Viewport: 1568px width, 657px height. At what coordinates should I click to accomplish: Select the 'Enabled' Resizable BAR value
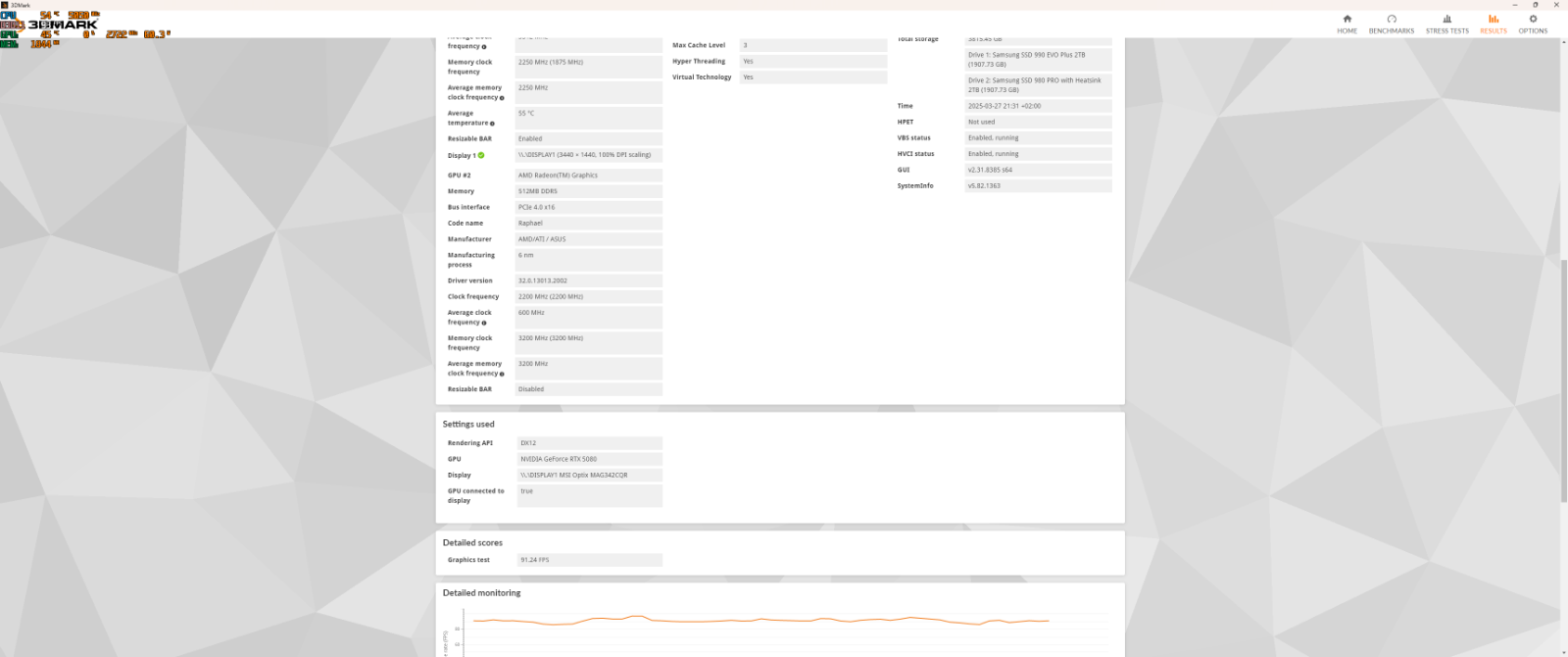(588, 139)
